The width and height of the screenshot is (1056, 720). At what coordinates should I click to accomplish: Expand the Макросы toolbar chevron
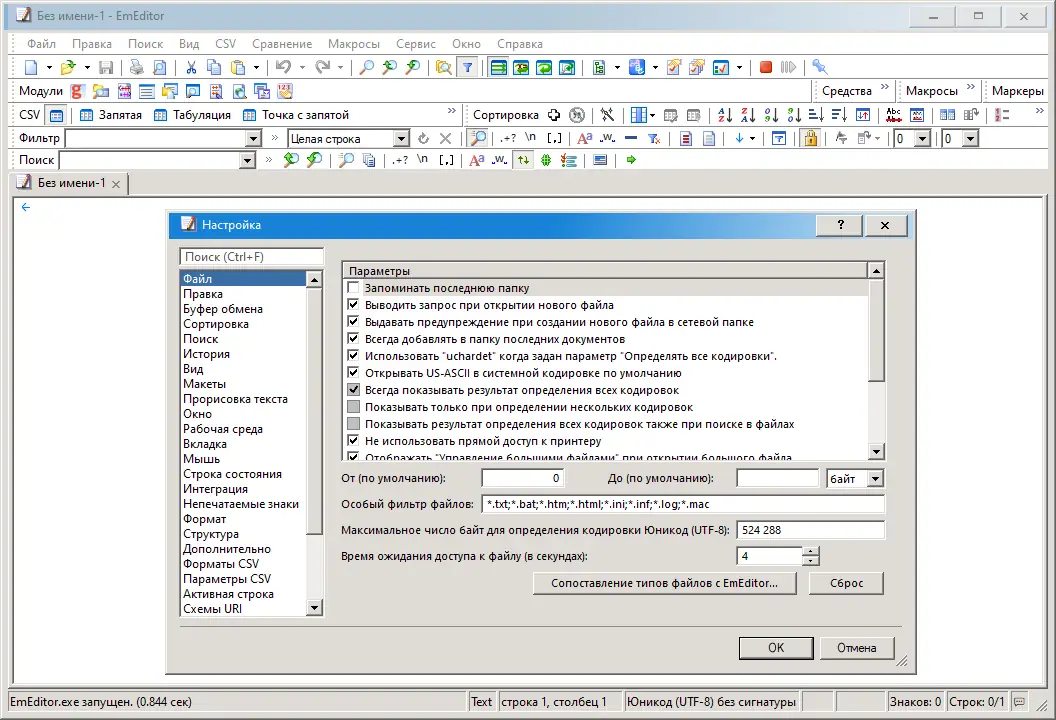pos(970,88)
